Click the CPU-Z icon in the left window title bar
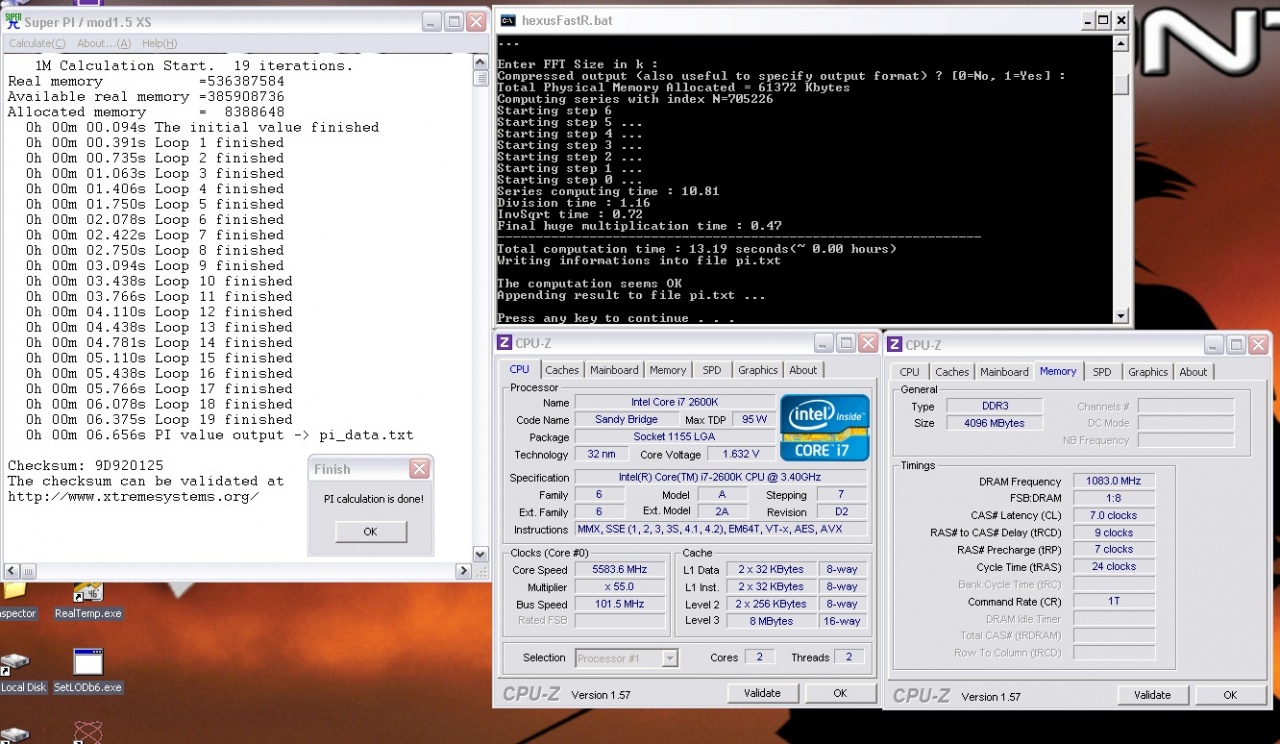The image size is (1280, 744). (505, 344)
